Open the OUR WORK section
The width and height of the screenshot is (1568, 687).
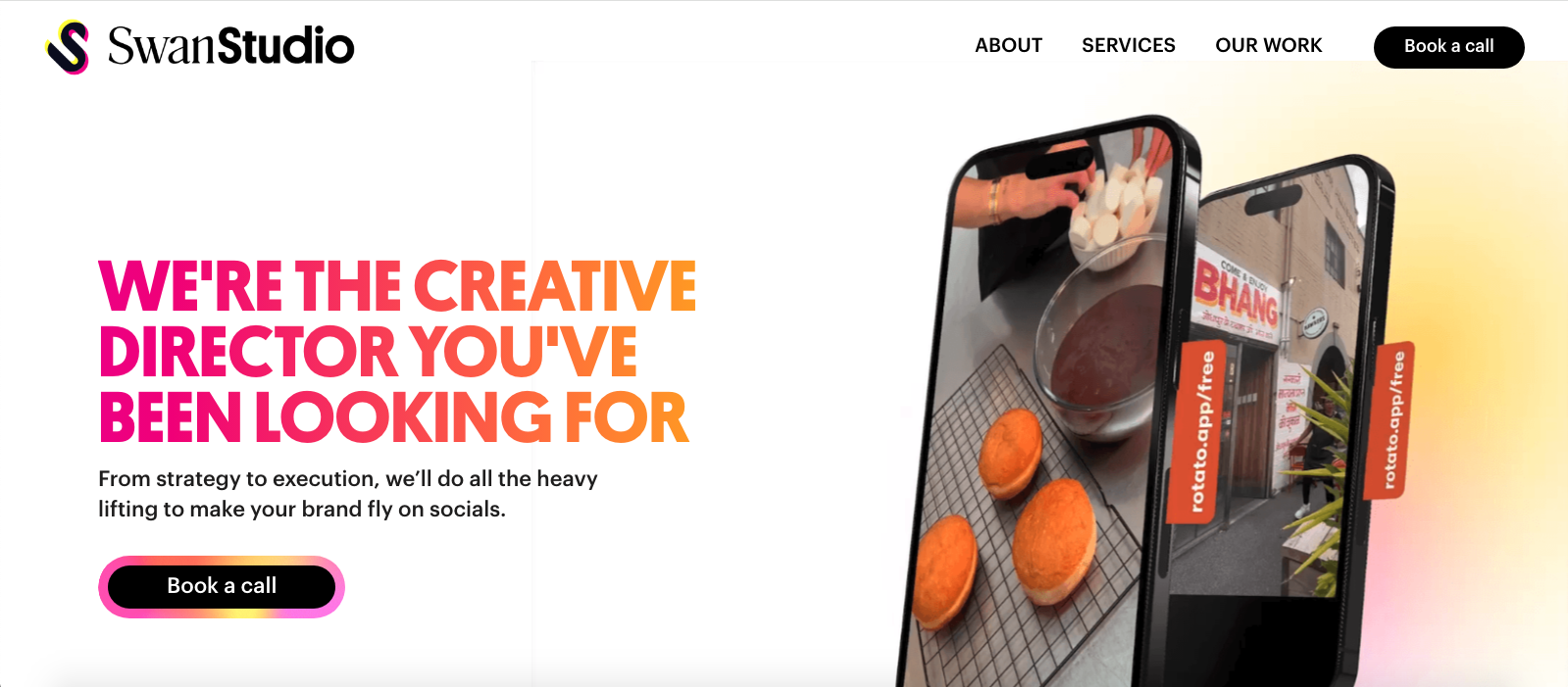click(x=1268, y=45)
